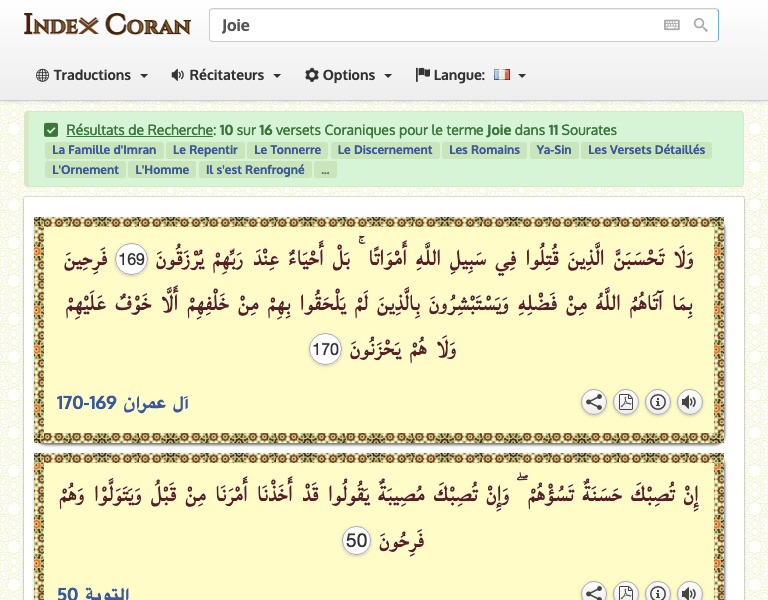This screenshot has width=768, height=600.
Task: Filter by Le Repentir sourate
Action: [205, 150]
